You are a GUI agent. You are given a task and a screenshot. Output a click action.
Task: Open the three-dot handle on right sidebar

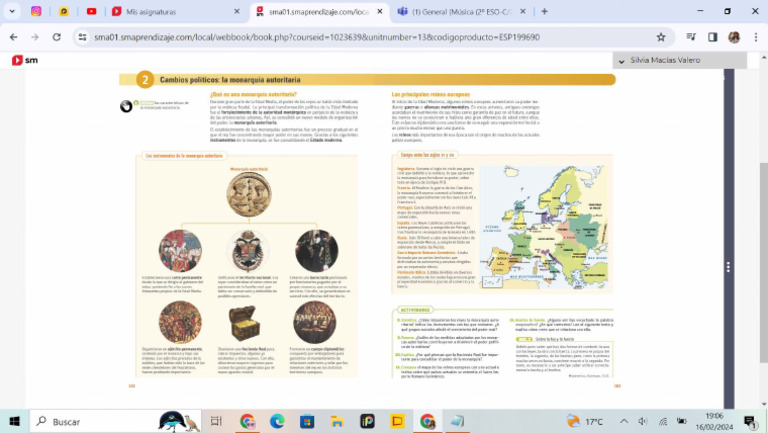tap(728, 267)
